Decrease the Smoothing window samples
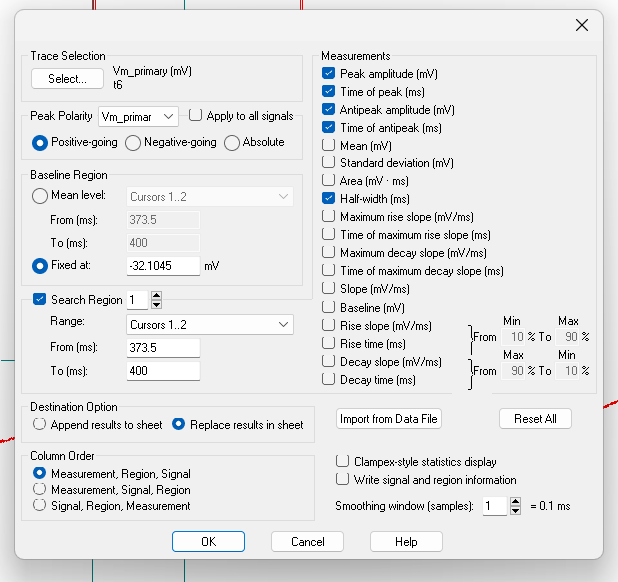The image size is (618, 582). 516,510
